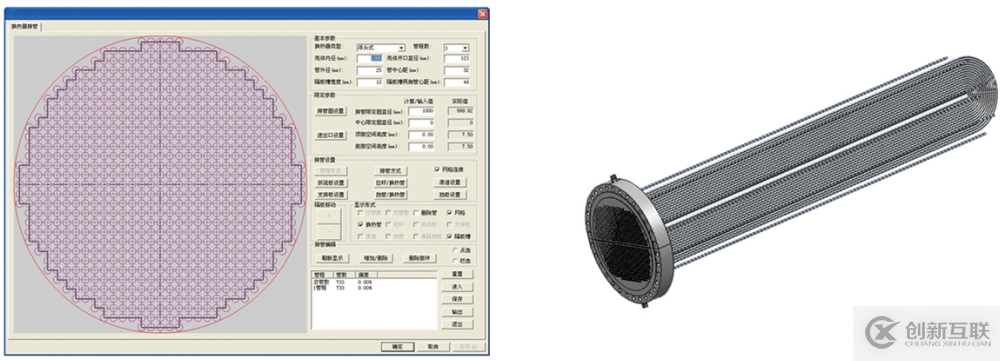Select the 总管数 row in tube list
The width and height of the screenshot is (1000, 361).
click(374, 282)
